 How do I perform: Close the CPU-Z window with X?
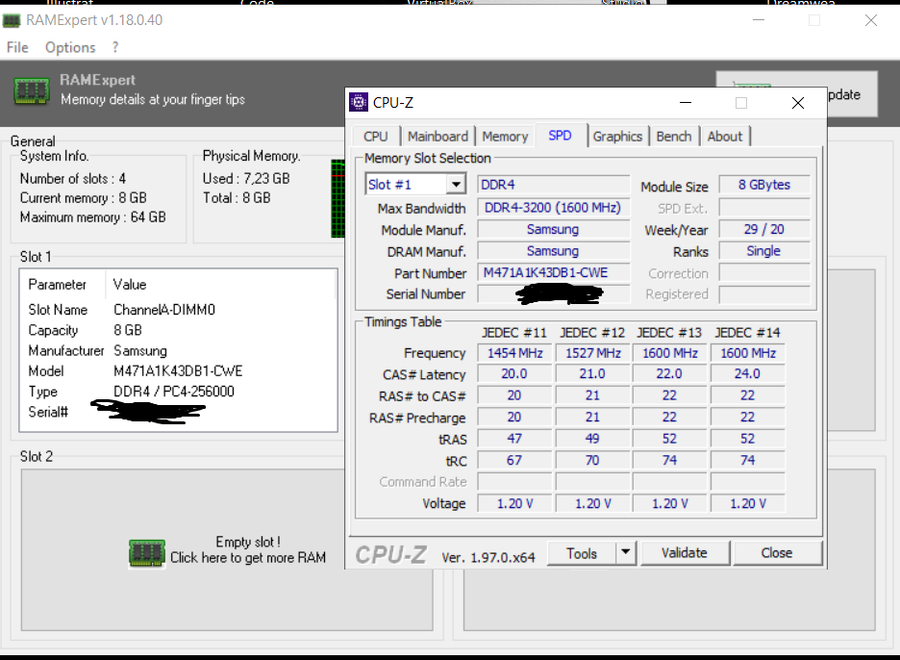(x=798, y=103)
